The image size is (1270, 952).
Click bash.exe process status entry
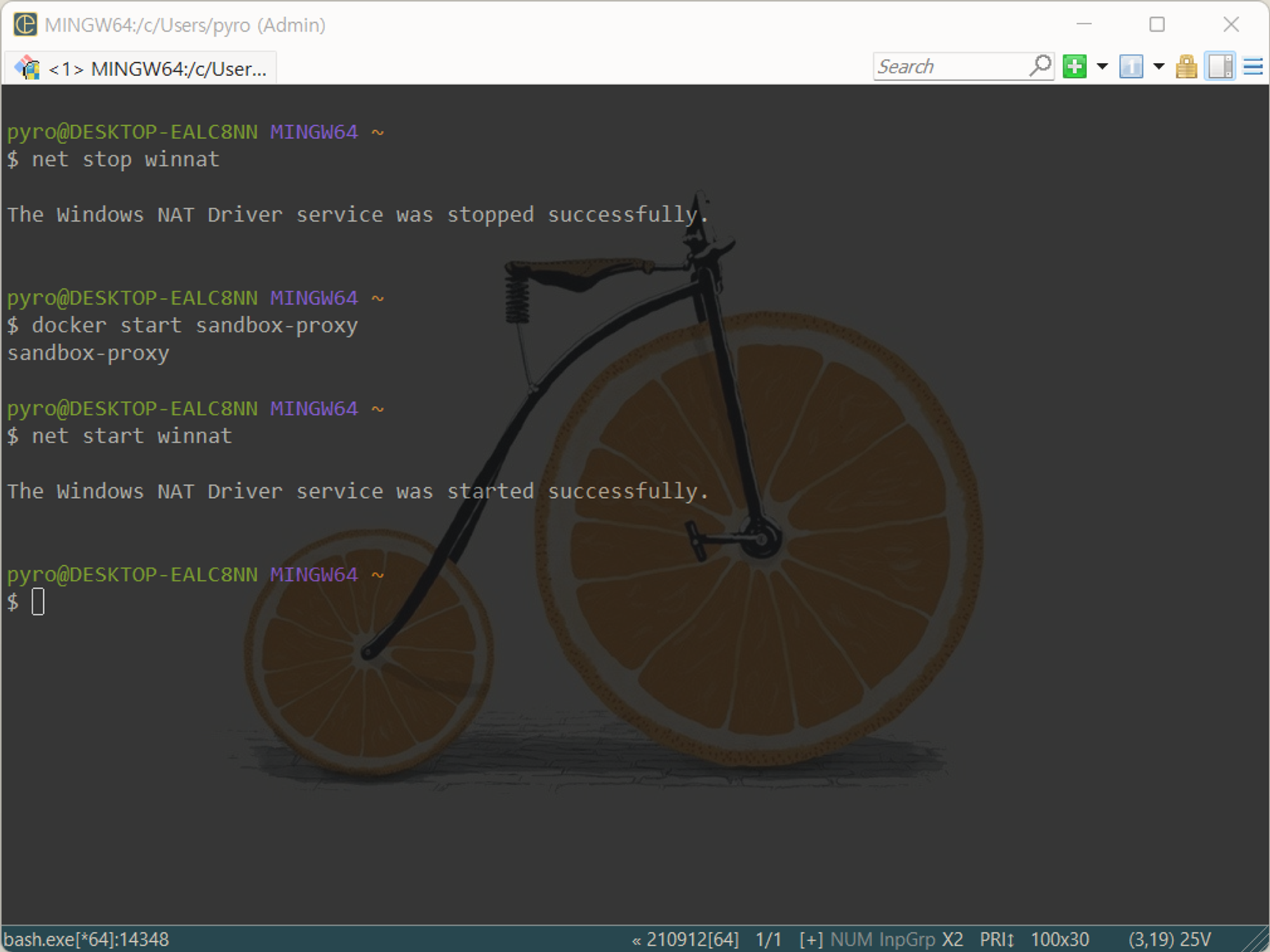[x=86, y=939]
